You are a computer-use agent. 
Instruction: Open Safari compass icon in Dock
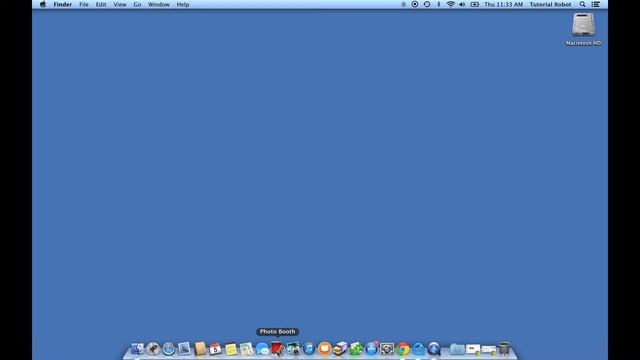click(x=169, y=349)
